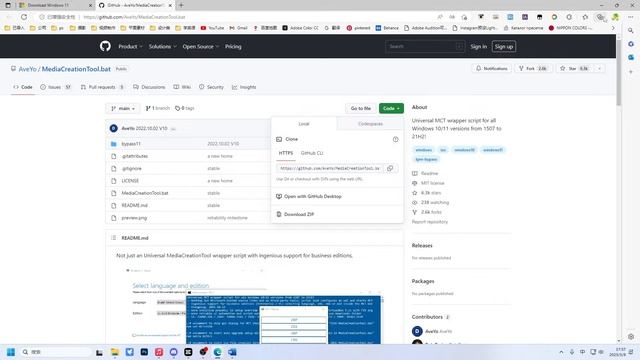This screenshot has height=360, width=640.
Task: Open the Wiki tab
Action: [182, 87]
